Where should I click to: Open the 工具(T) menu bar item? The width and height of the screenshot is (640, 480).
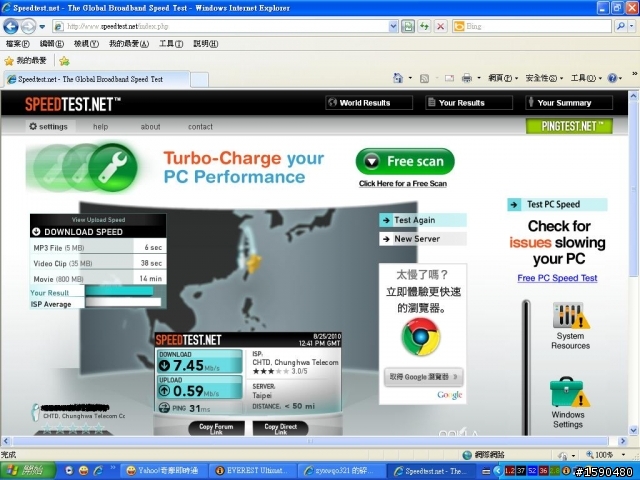(x=171, y=44)
